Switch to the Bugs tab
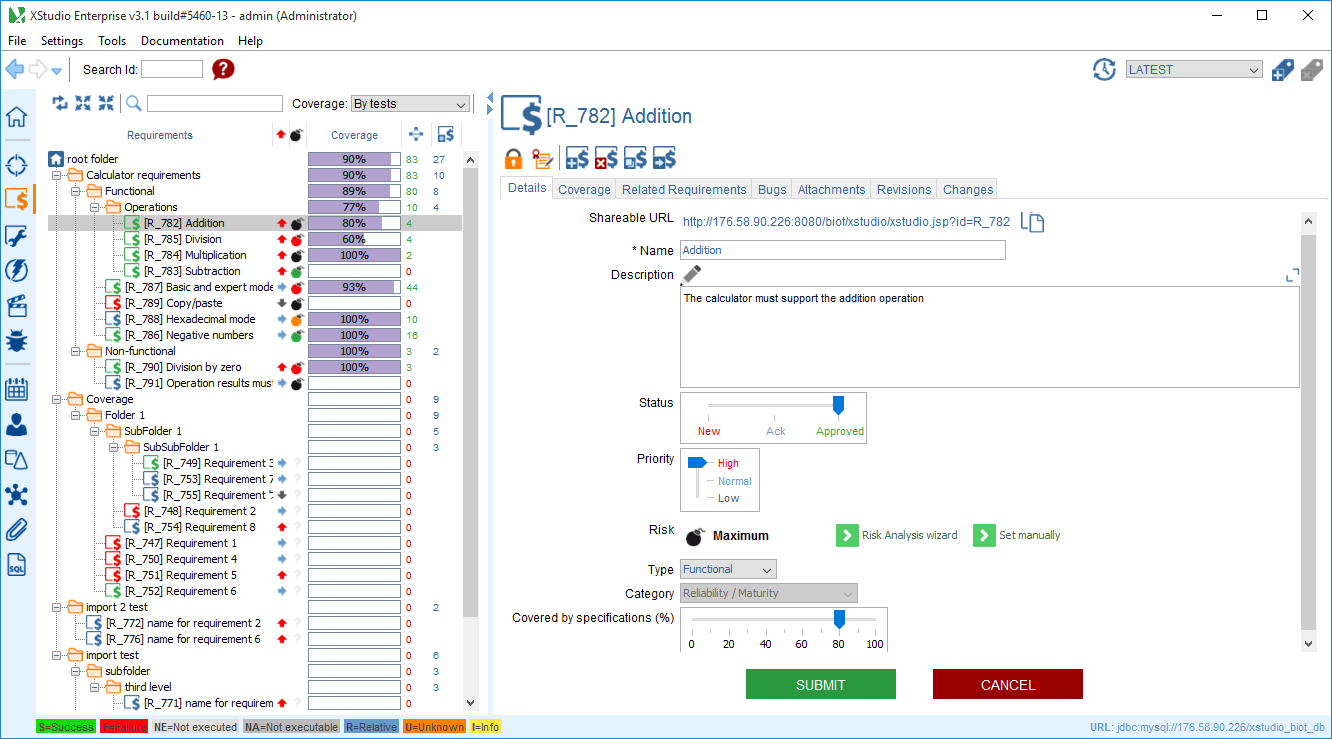 click(x=772, y=189)
